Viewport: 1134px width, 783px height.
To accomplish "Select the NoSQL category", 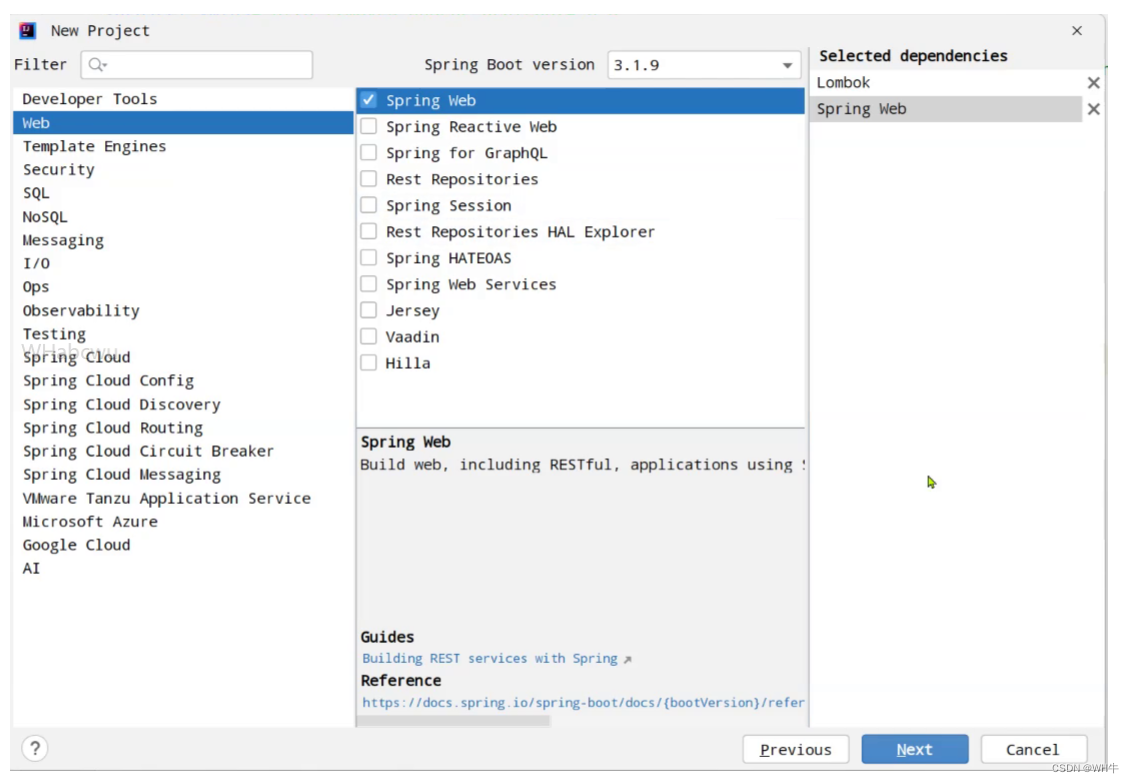I will pos(183,217).
